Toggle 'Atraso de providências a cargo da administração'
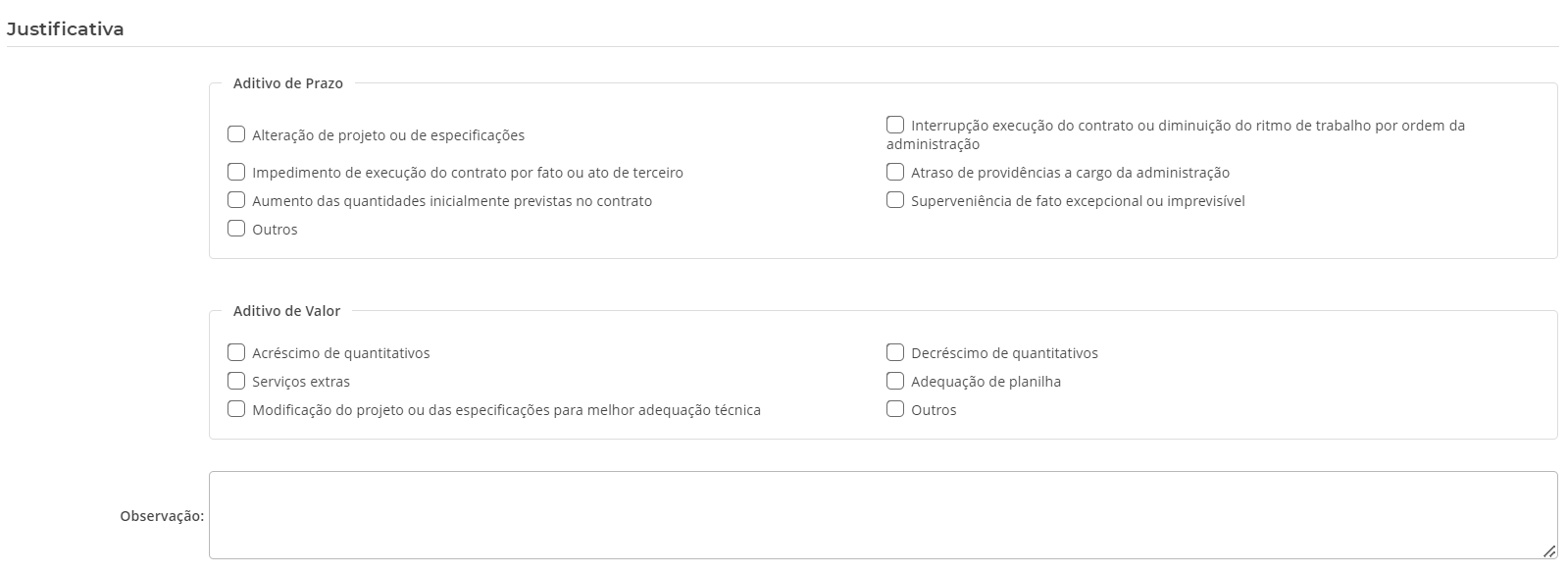 tap(895, 172)
